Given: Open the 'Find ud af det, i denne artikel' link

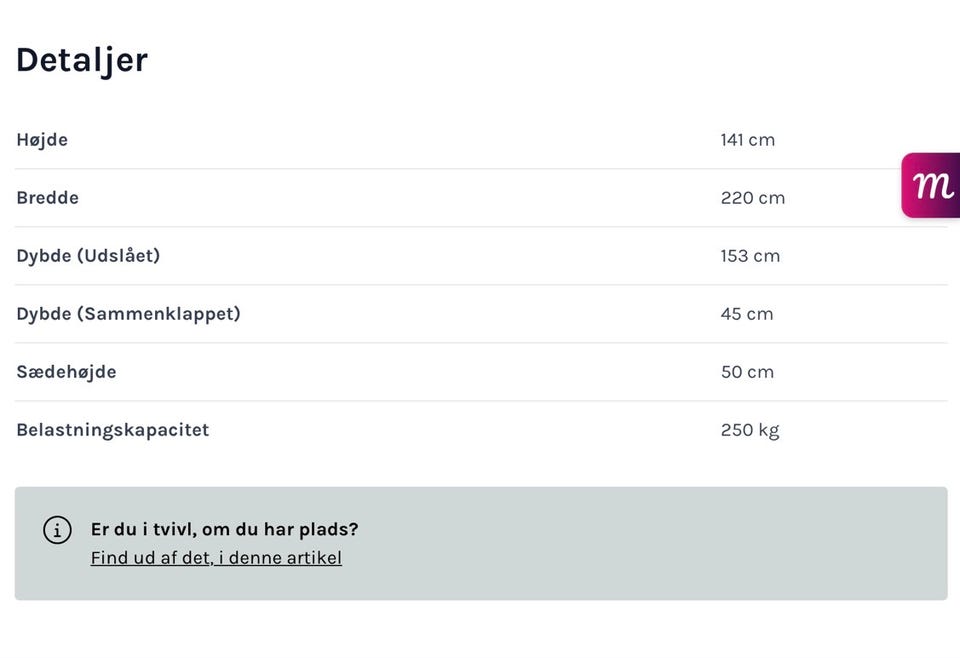Looking at the screenshot, I should 216,558.
